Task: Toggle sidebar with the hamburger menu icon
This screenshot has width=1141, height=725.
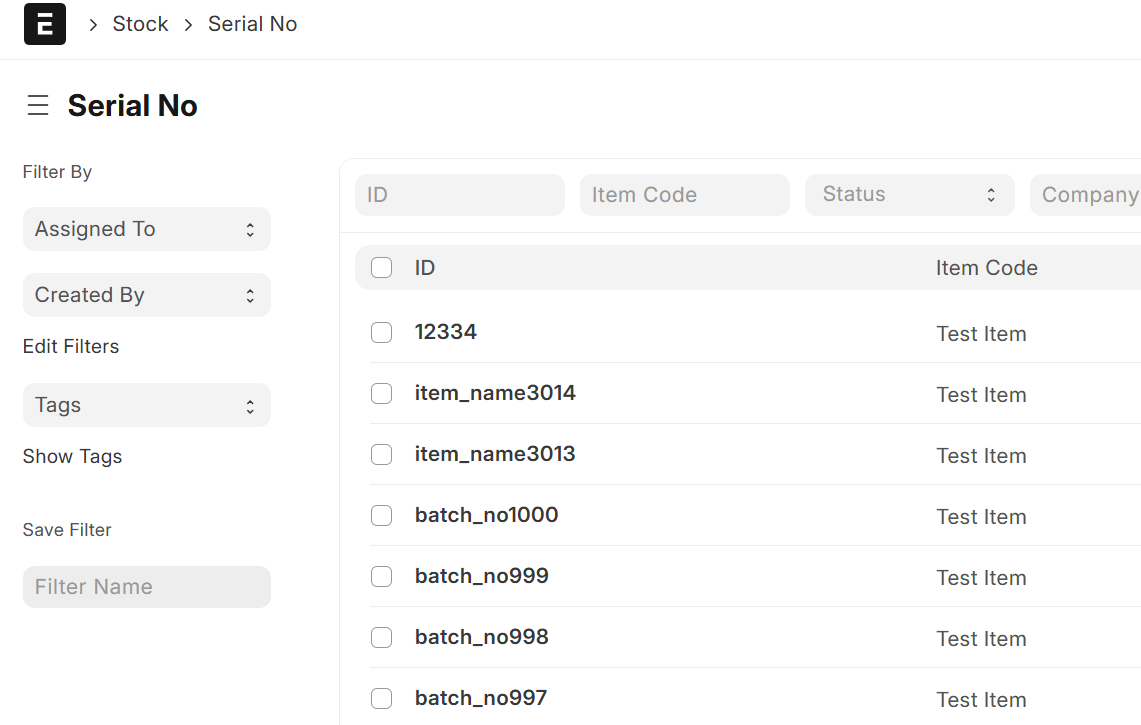Action: 38,106
